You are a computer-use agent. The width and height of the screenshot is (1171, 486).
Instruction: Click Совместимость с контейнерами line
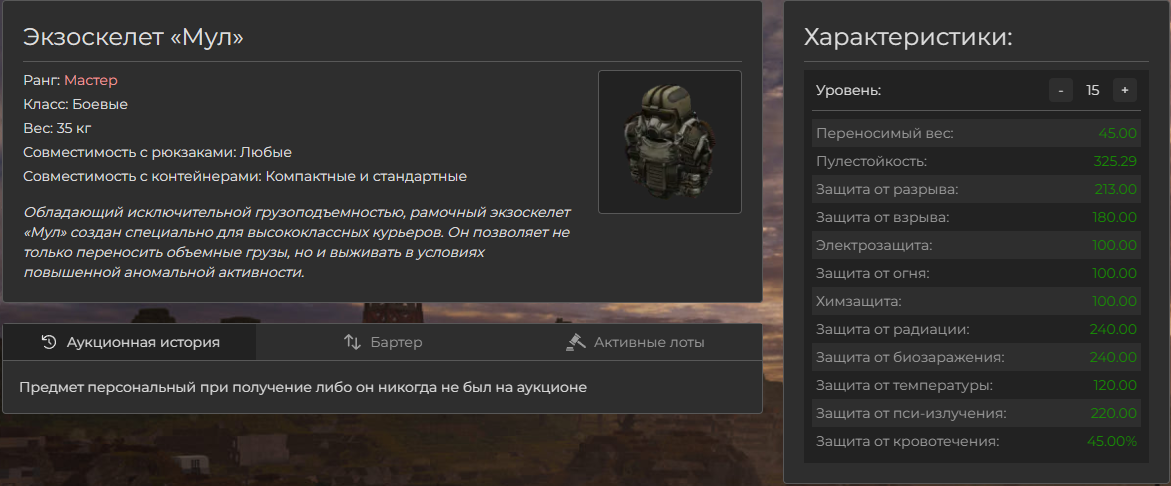pyautogui.click(x=245, y=176)
